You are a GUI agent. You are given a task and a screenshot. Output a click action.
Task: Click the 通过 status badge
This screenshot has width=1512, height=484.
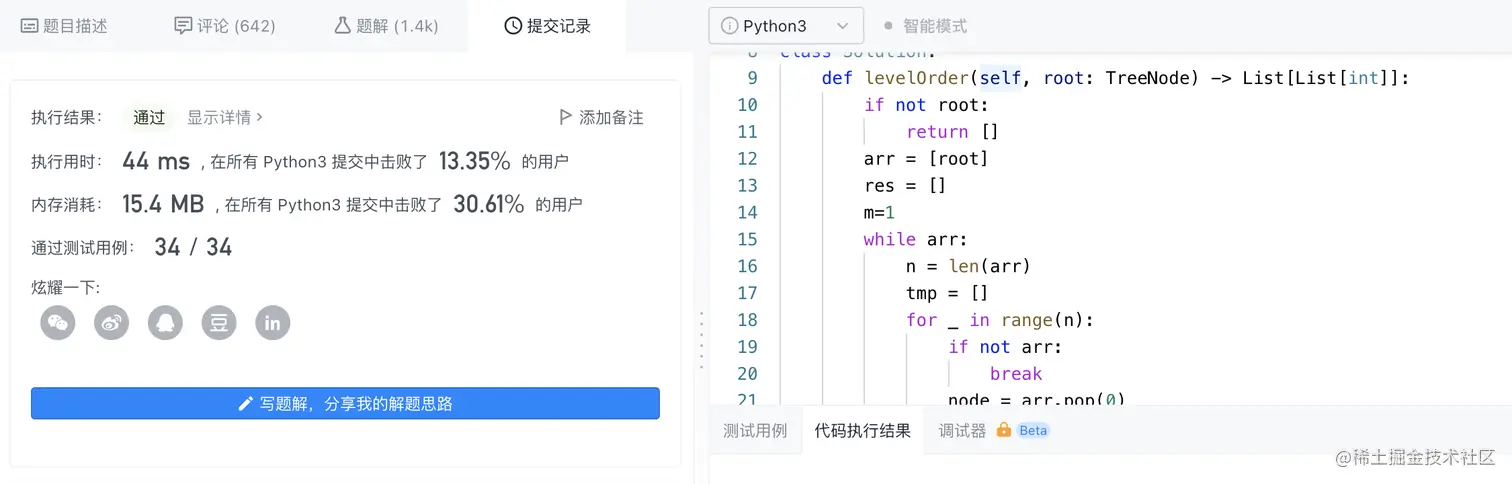coord(149,117)
